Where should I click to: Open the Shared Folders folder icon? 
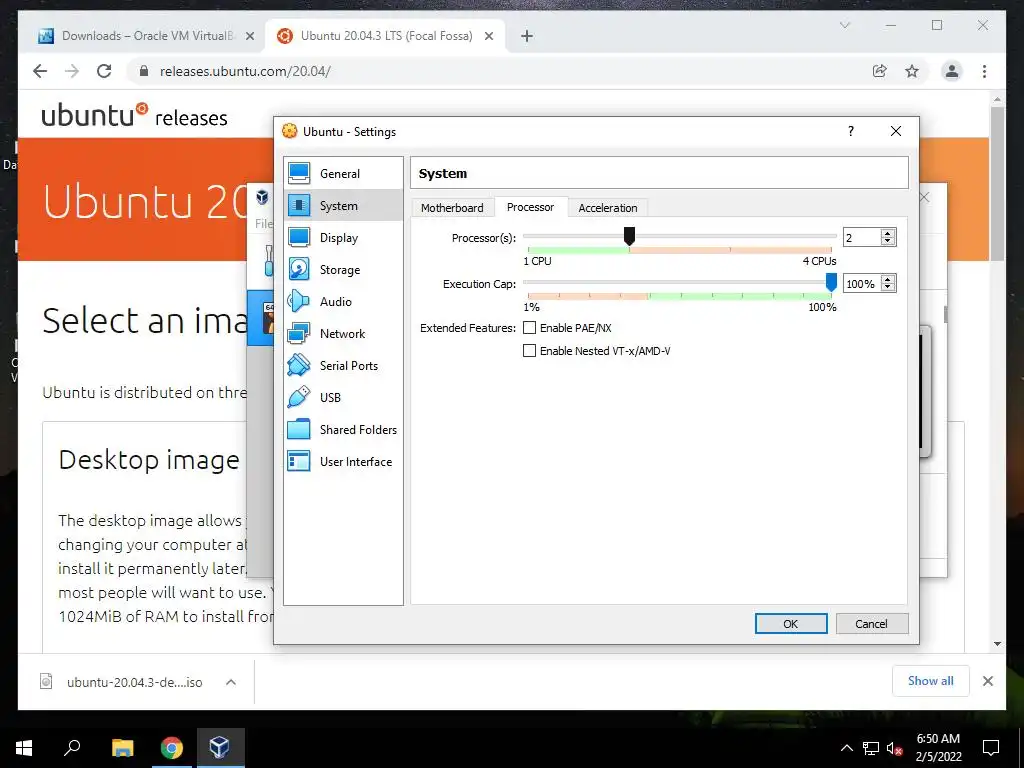pyautogui.click(x=299, y=429)
